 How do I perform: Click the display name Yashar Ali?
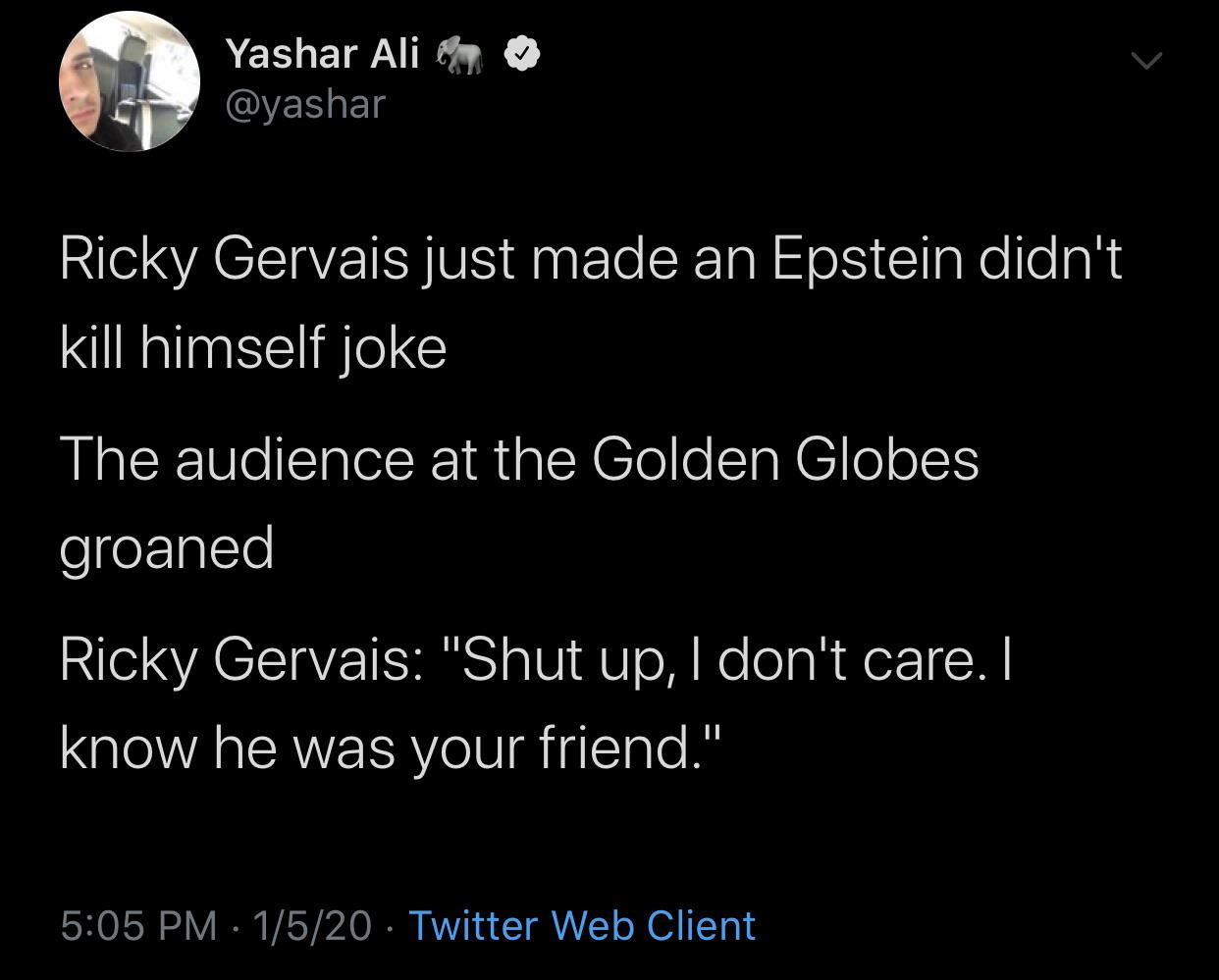click(322, 54)
